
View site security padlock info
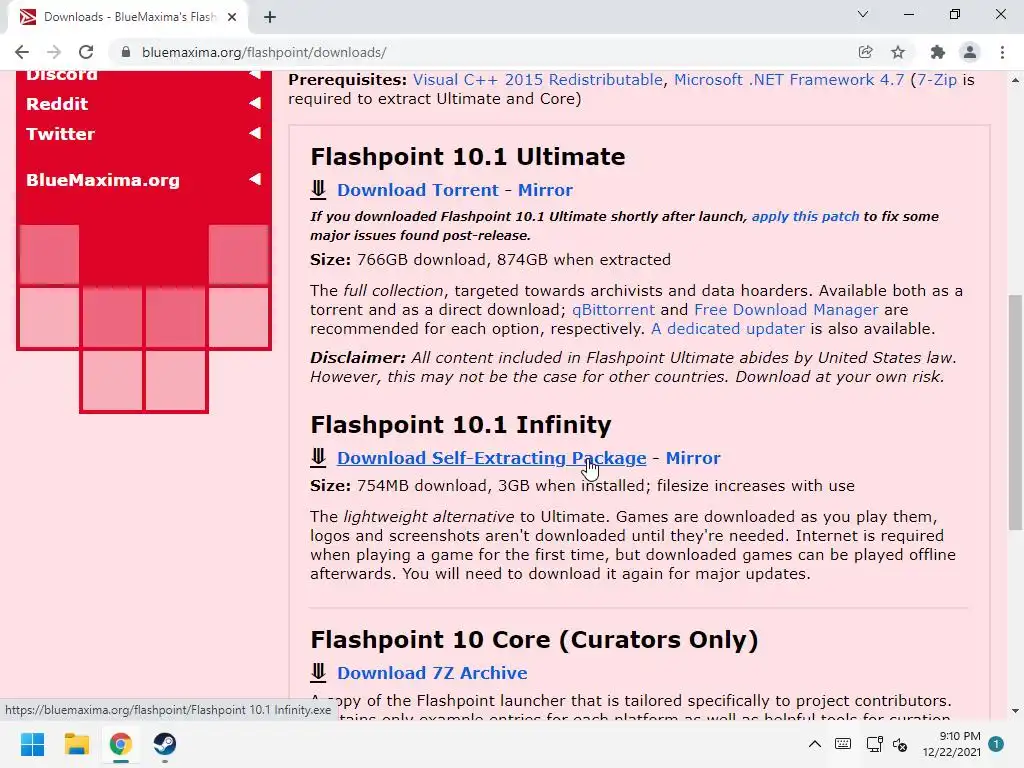(126, 52)
